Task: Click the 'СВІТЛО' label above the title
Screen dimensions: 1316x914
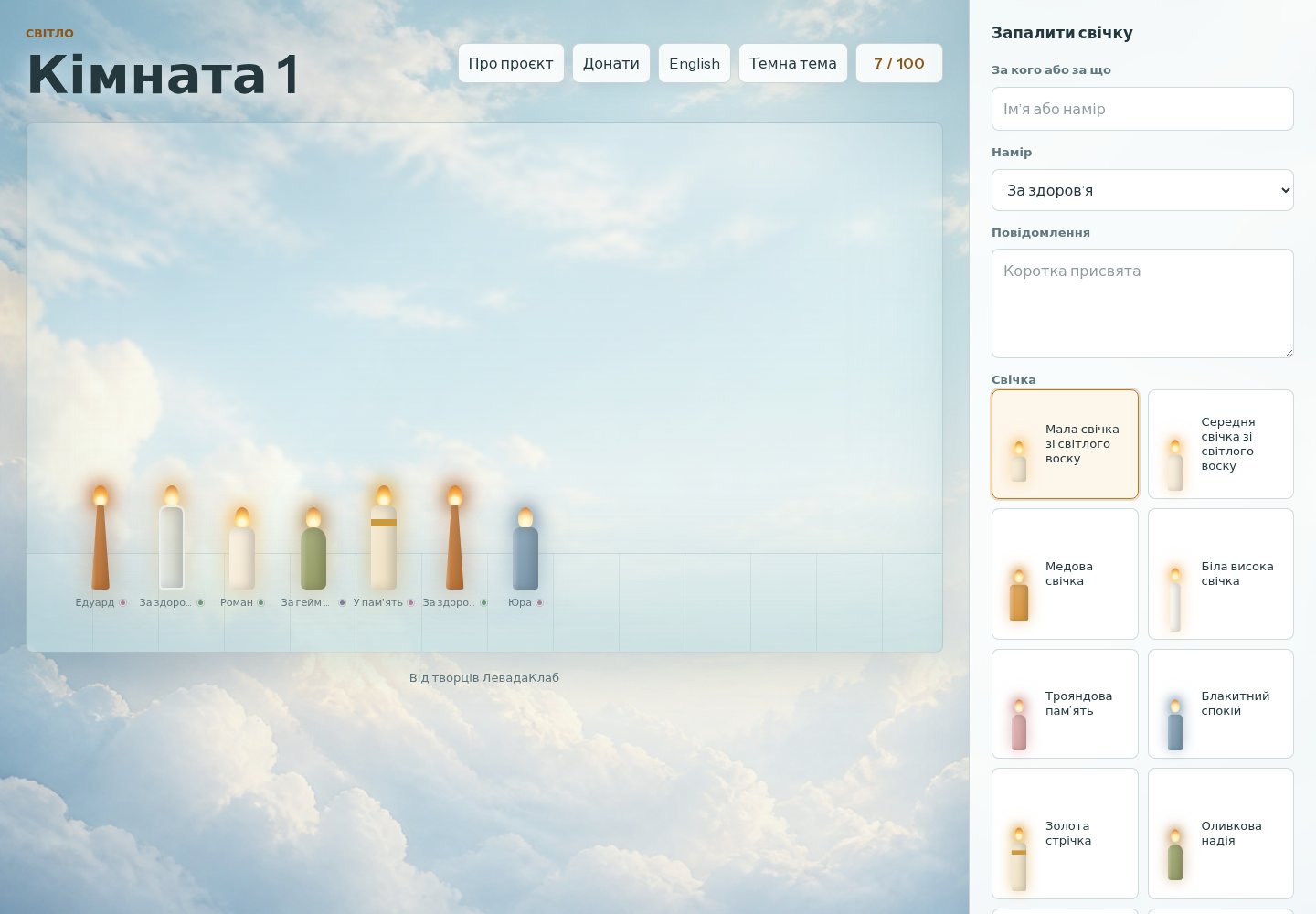Action: [x=49, y=33]
